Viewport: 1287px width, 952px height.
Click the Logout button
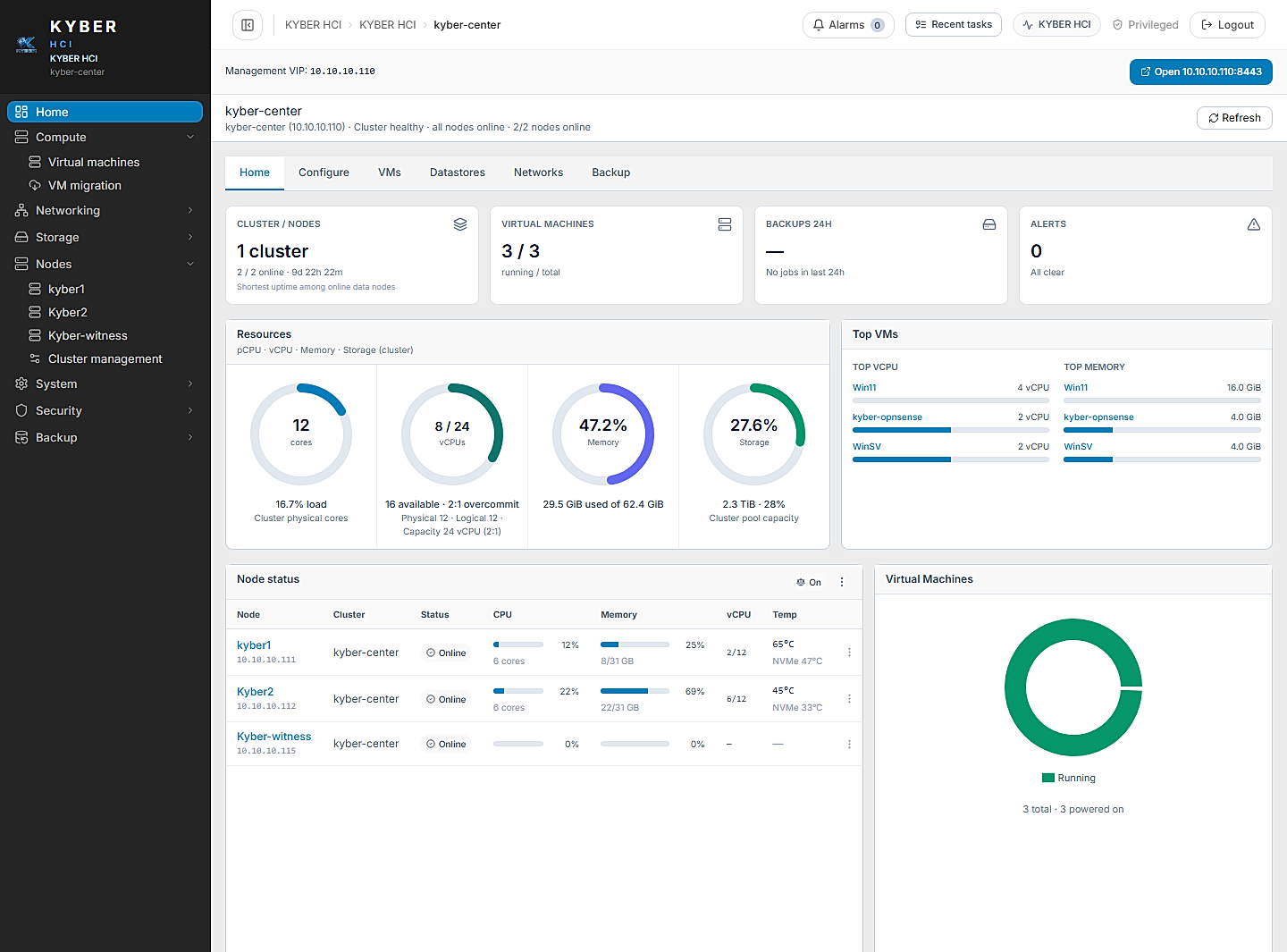coord(1227,25)
